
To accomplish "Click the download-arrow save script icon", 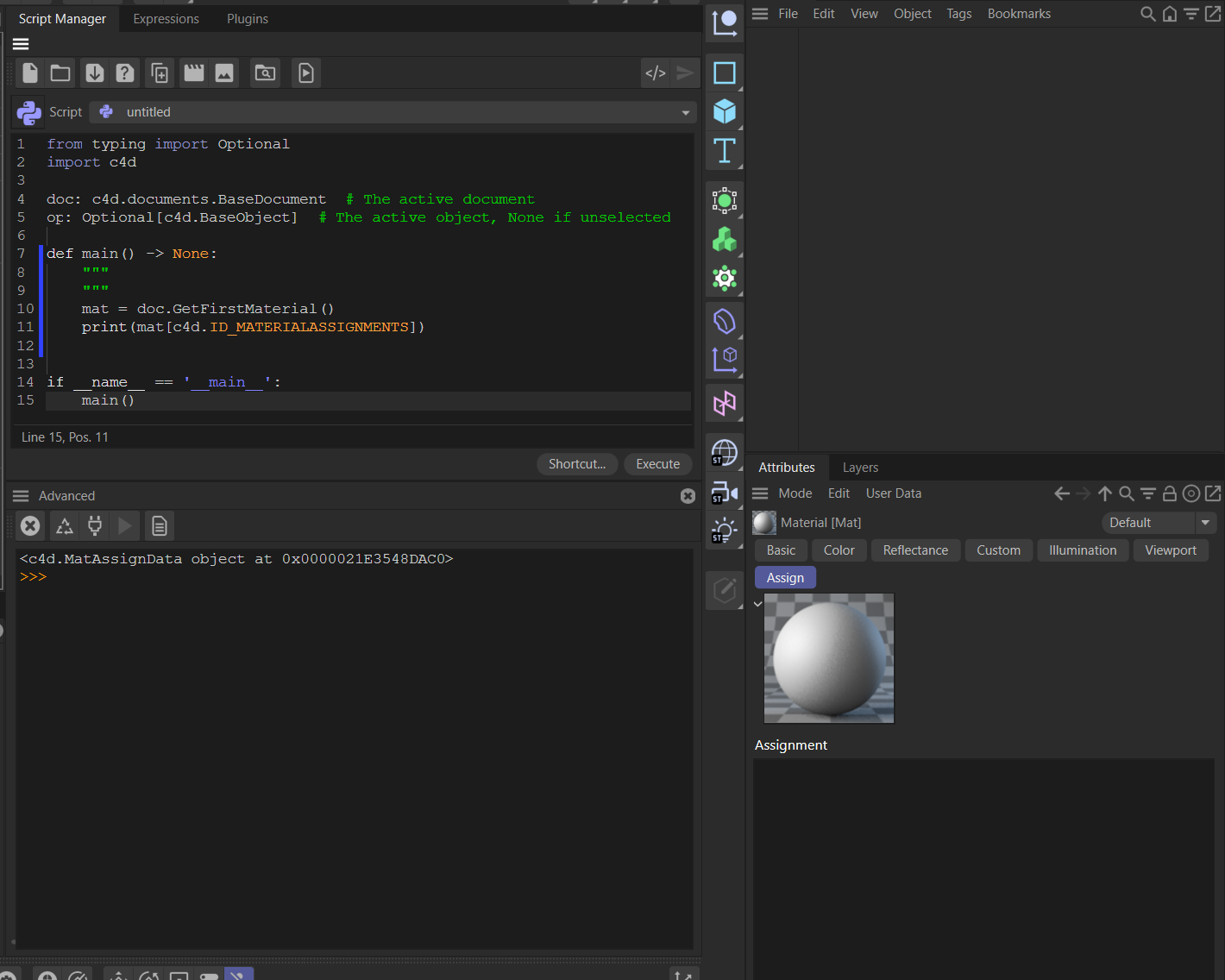I will 95,73.
